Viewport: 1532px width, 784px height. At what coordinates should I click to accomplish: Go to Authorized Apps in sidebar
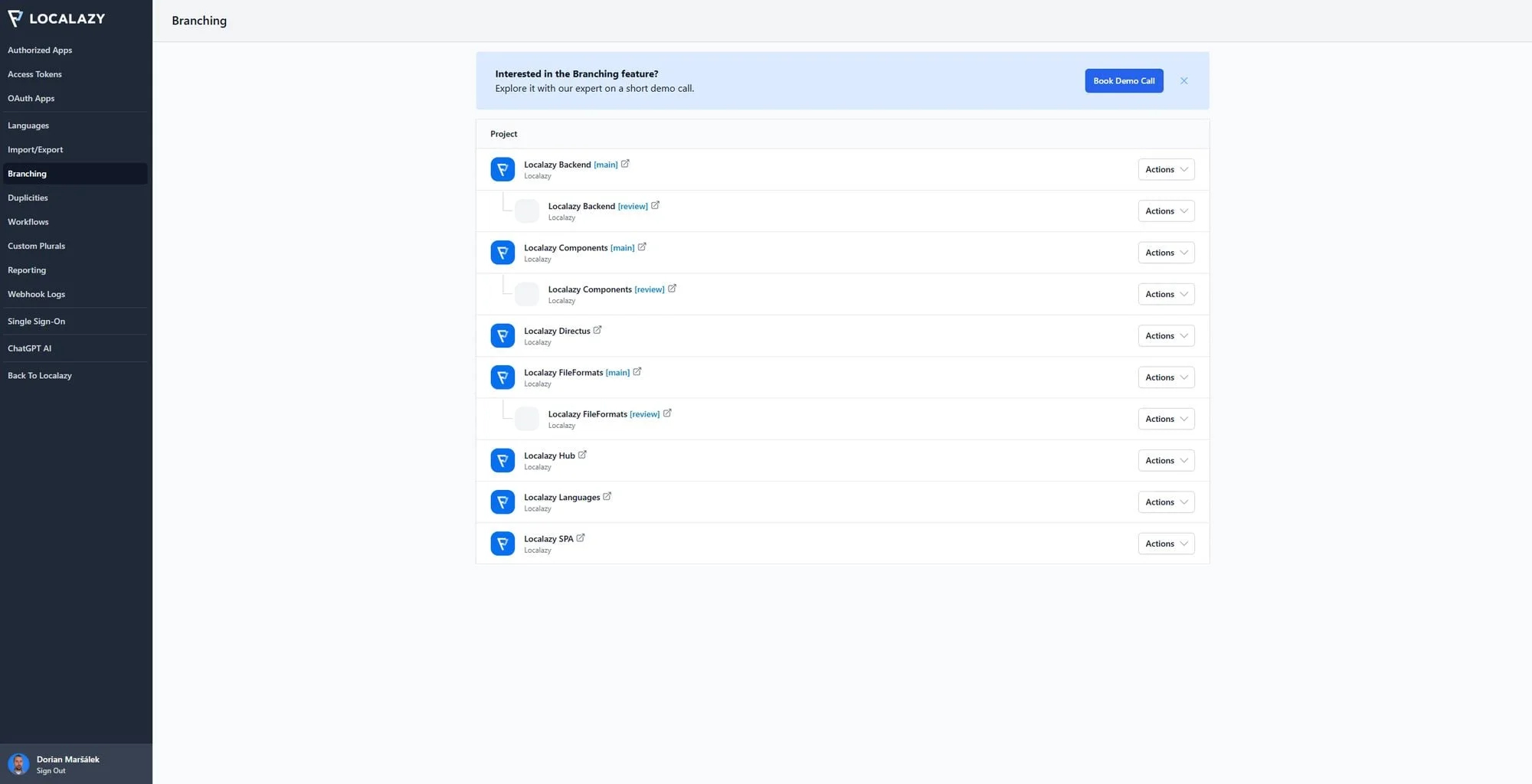point(75,50)
